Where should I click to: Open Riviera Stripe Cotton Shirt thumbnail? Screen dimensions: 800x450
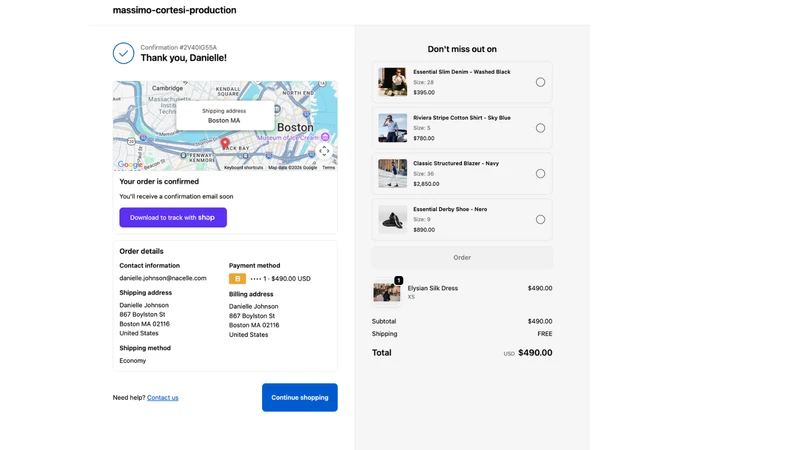coord(392,128)
